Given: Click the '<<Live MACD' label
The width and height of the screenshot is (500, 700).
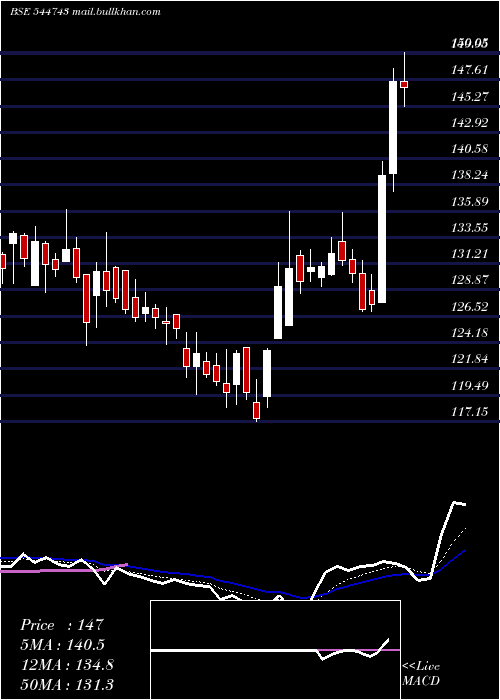Looking at the screenshot, I should (x=421, y=673).
